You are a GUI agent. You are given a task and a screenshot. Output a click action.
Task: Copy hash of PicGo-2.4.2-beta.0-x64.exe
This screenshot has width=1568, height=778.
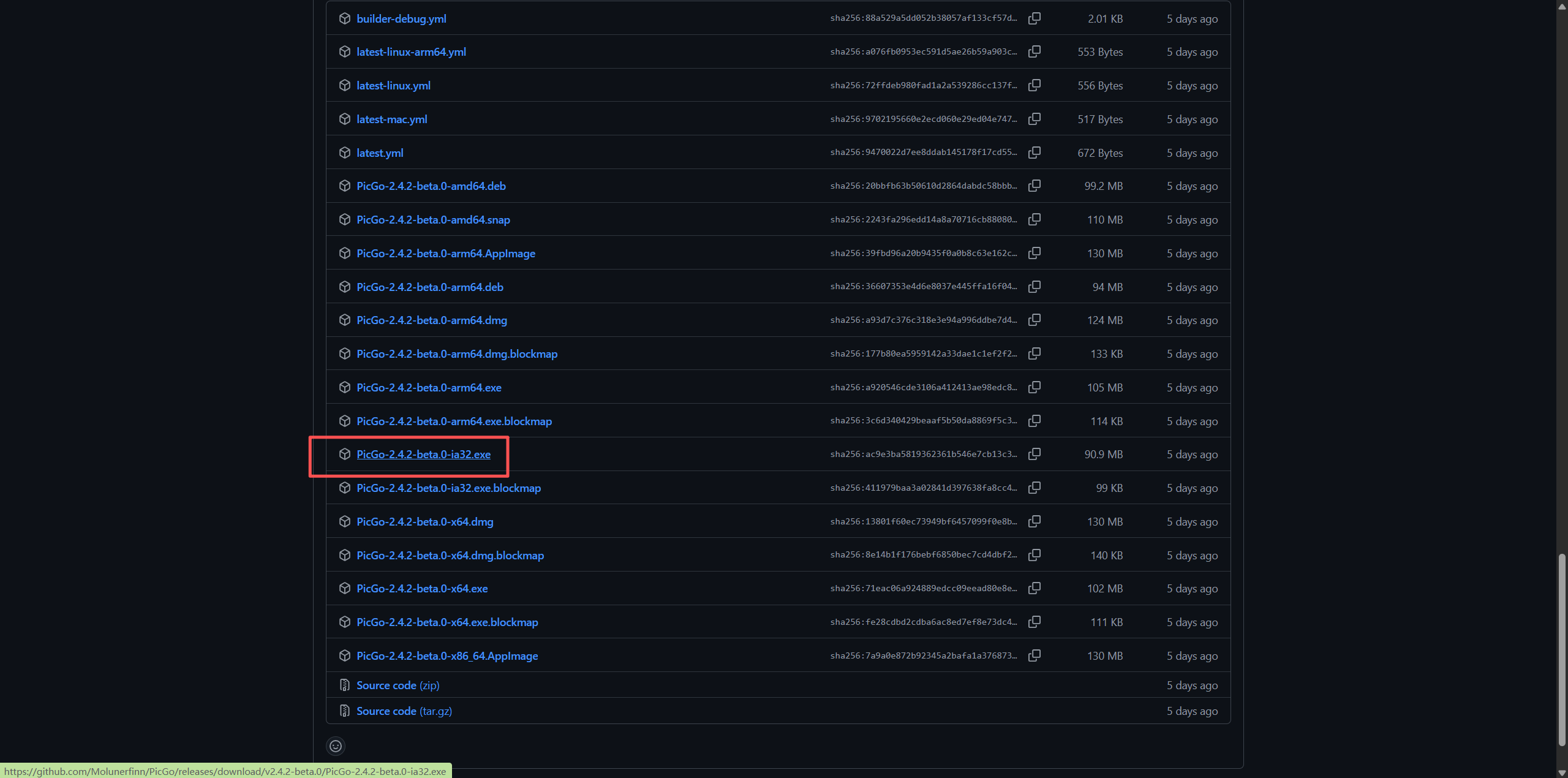click(x=1034, y=588)
